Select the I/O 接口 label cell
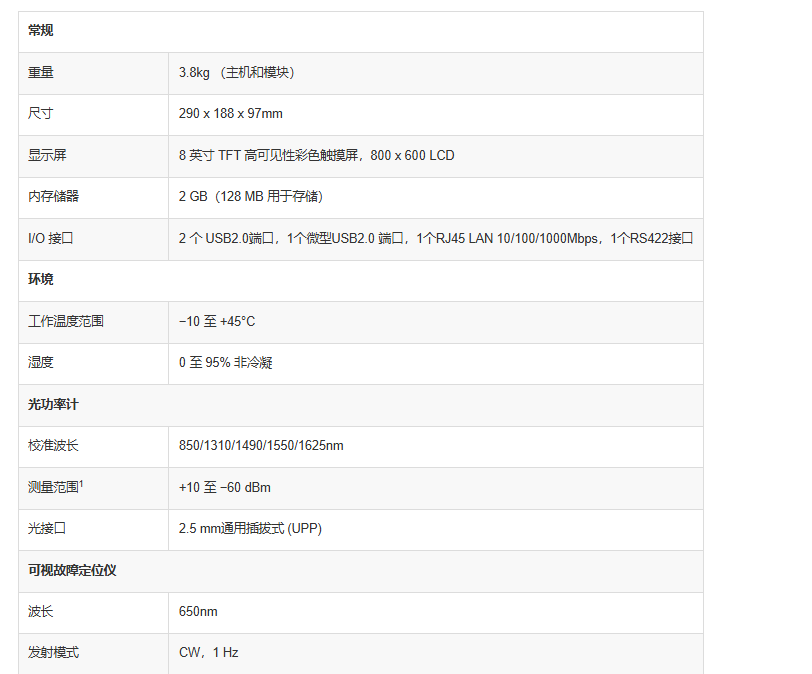This screenshot has width=812, height=674. pyautogui.click(x=50, y=238)
